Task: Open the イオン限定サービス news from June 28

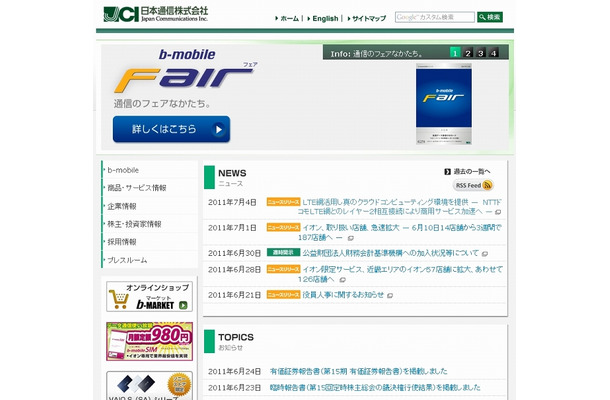Action: click(401, 274)
